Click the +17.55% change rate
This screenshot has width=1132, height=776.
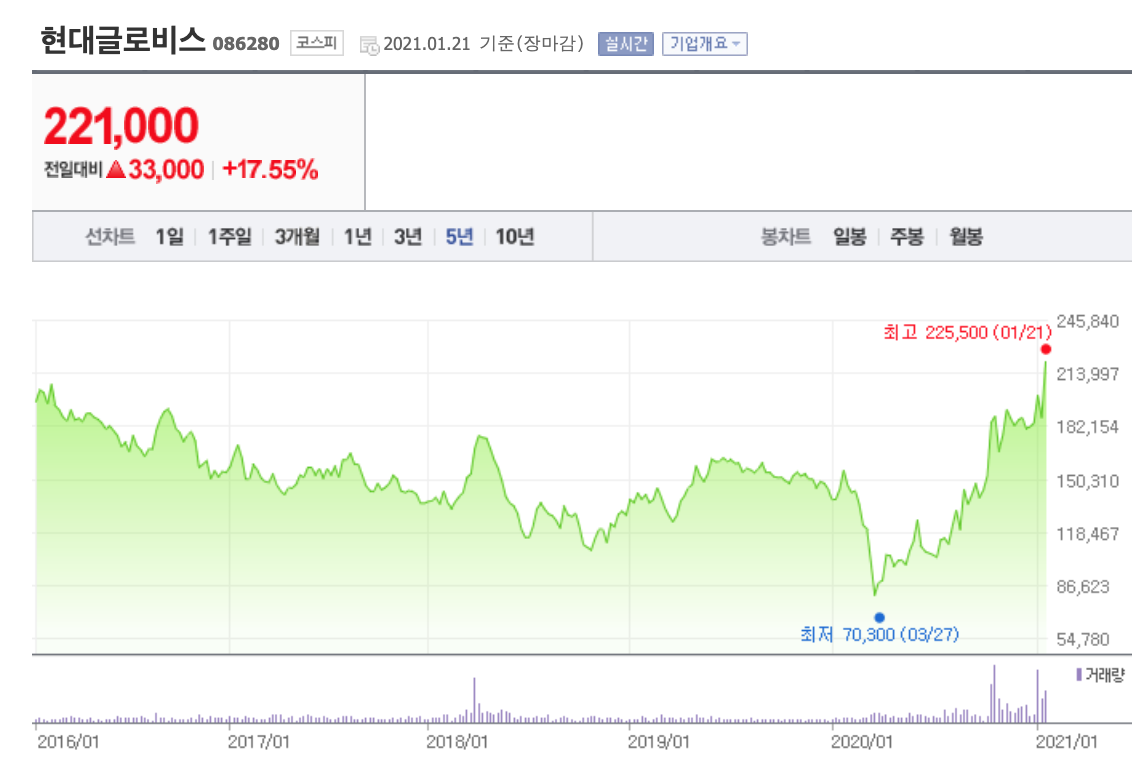tap(270, 170)
